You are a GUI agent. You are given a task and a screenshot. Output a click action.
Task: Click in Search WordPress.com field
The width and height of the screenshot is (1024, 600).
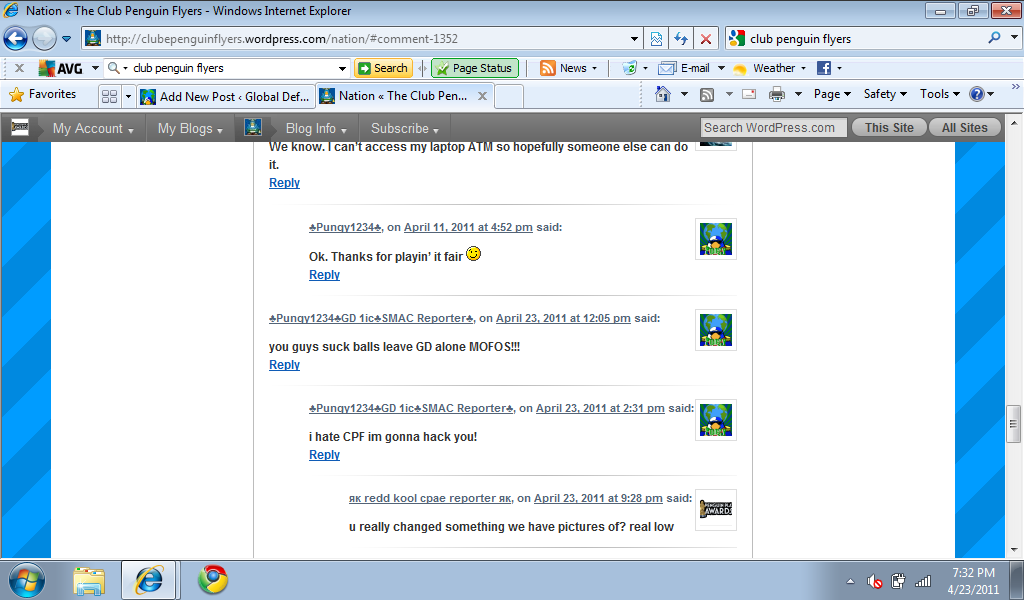pyautogui.click(x=773, y=128)
